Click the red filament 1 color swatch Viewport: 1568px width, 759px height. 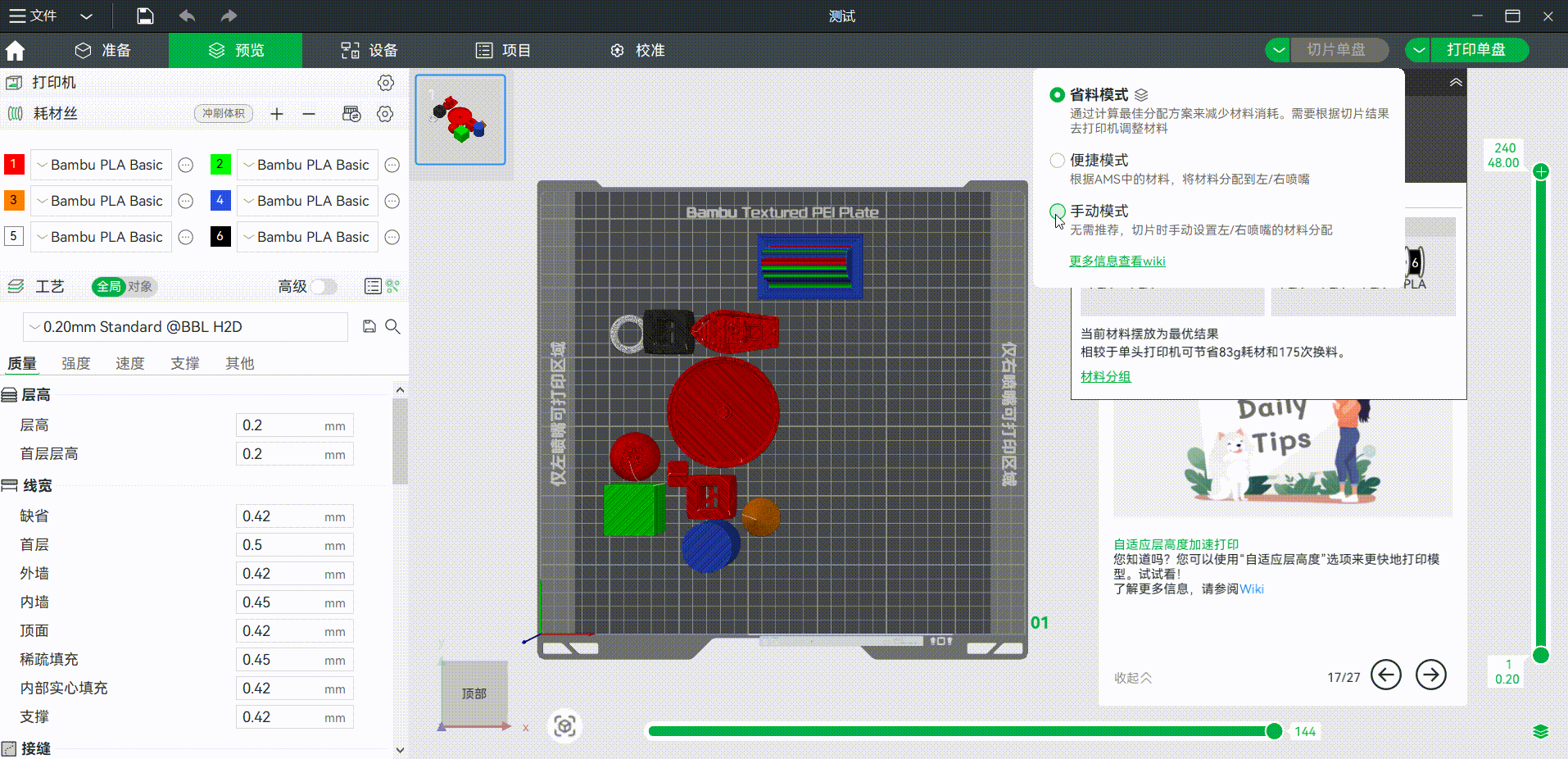coord(14,165)
